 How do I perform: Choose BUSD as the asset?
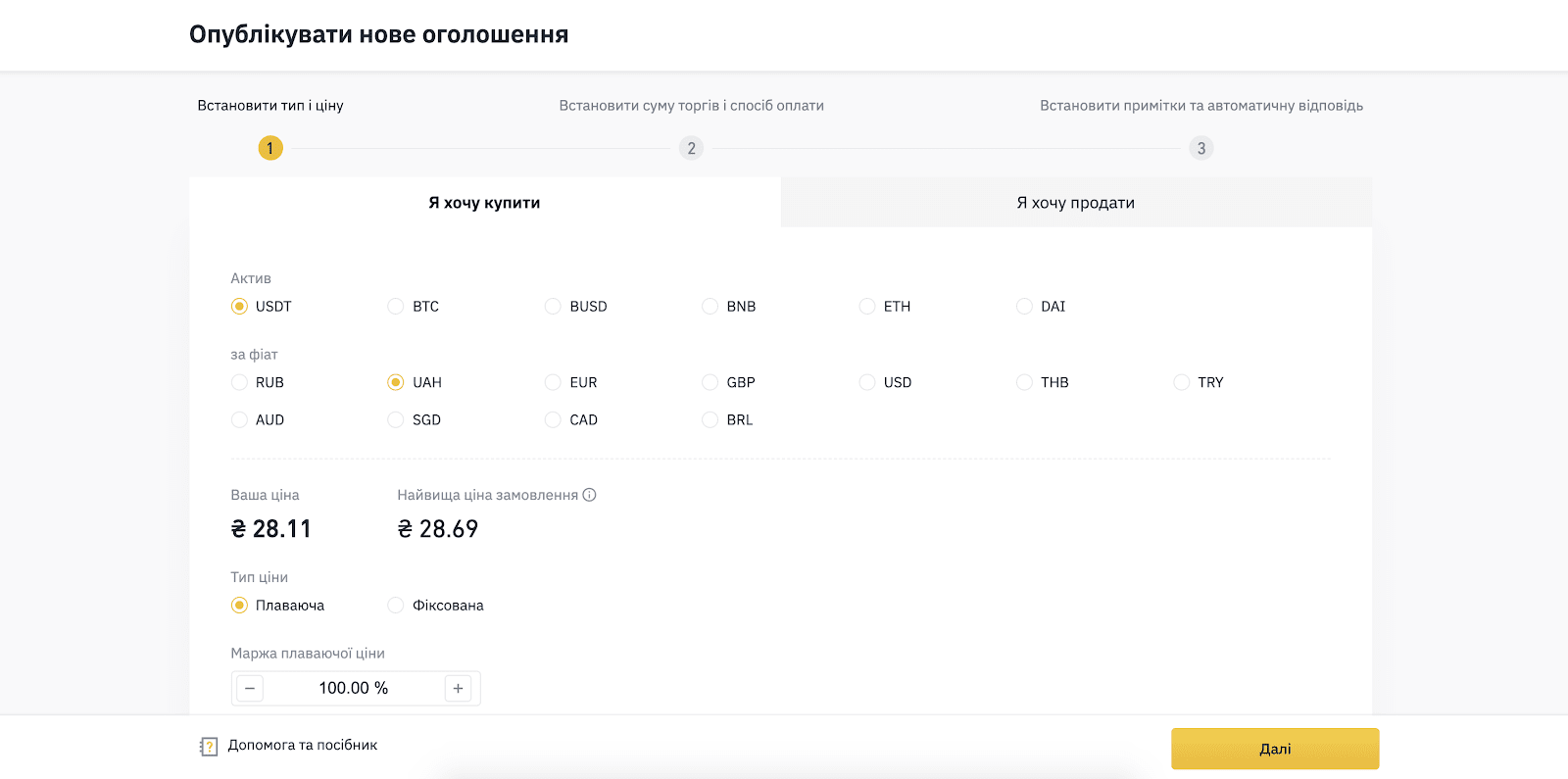click(553, 307)
